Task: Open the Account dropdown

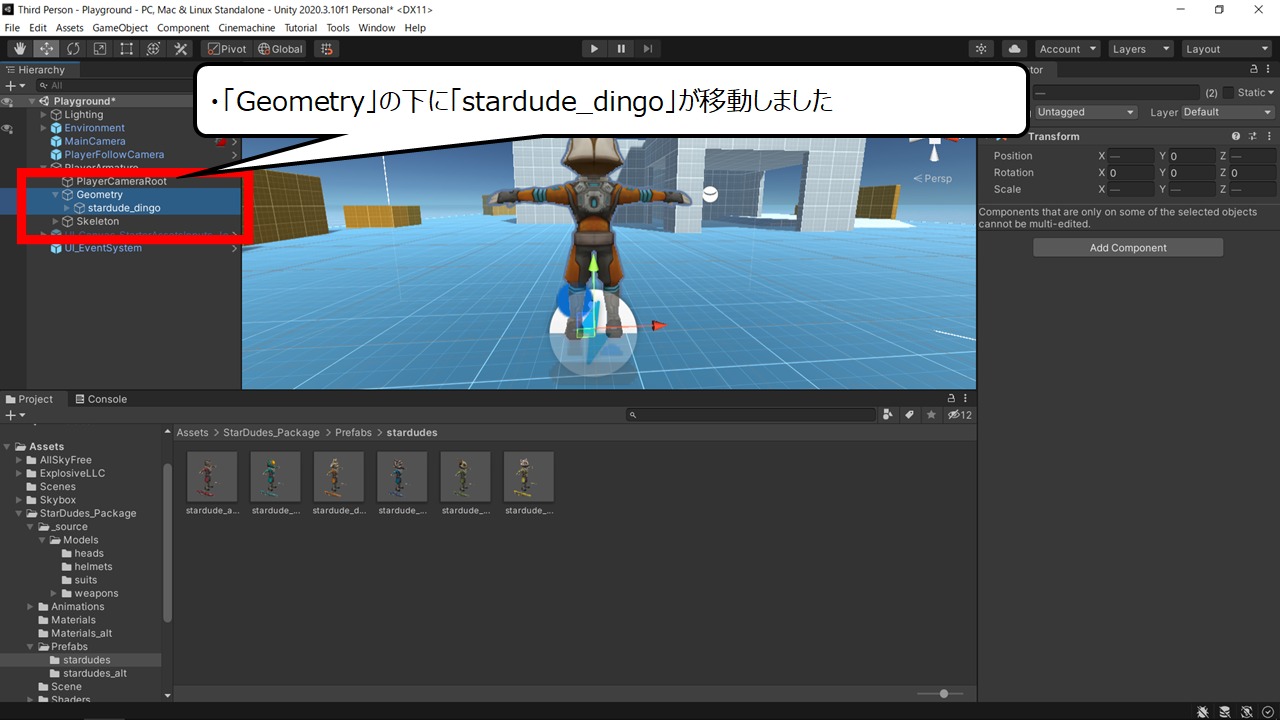Action: point(1067,49)
